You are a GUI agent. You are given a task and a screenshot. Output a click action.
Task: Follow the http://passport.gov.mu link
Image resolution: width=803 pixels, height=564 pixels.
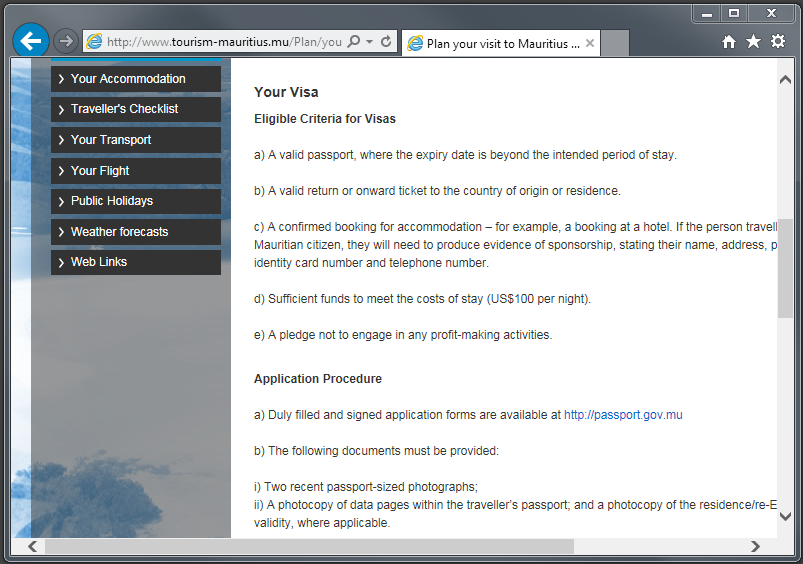623,415
